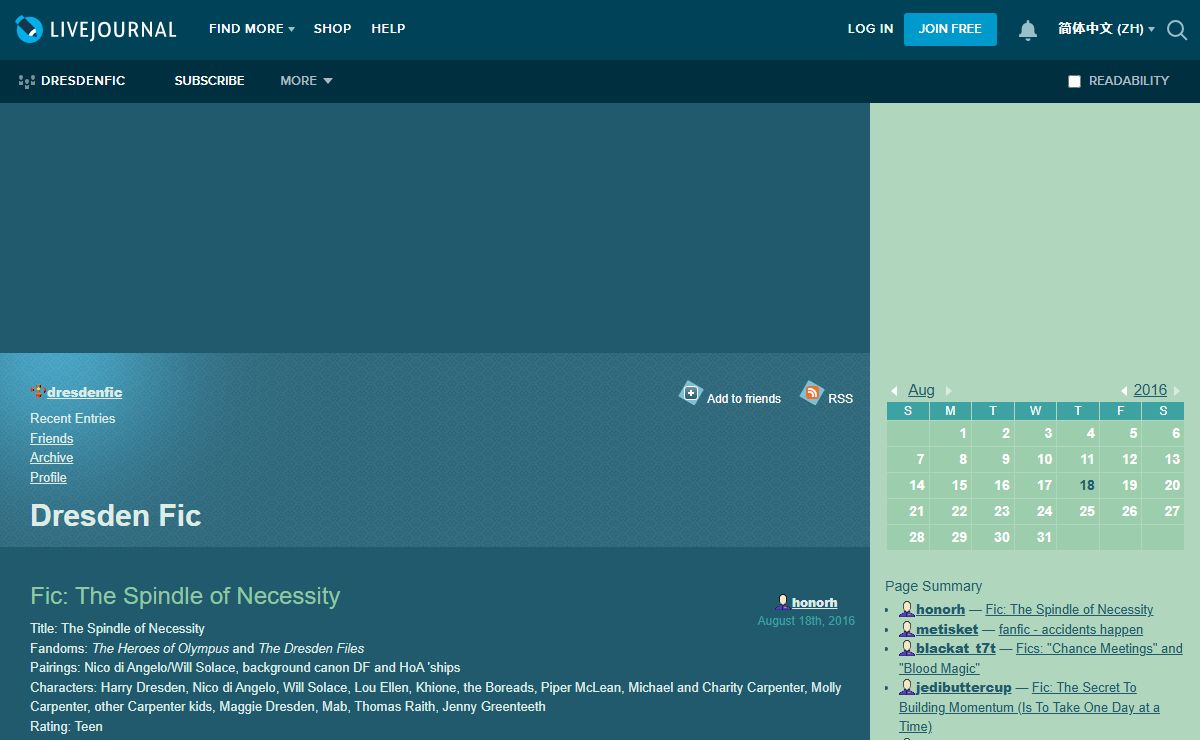Open Page Summary link fanfic - accidents happen
Image resolution: width=1200 pixels, height=740 pixels.
pos(1070,629)
